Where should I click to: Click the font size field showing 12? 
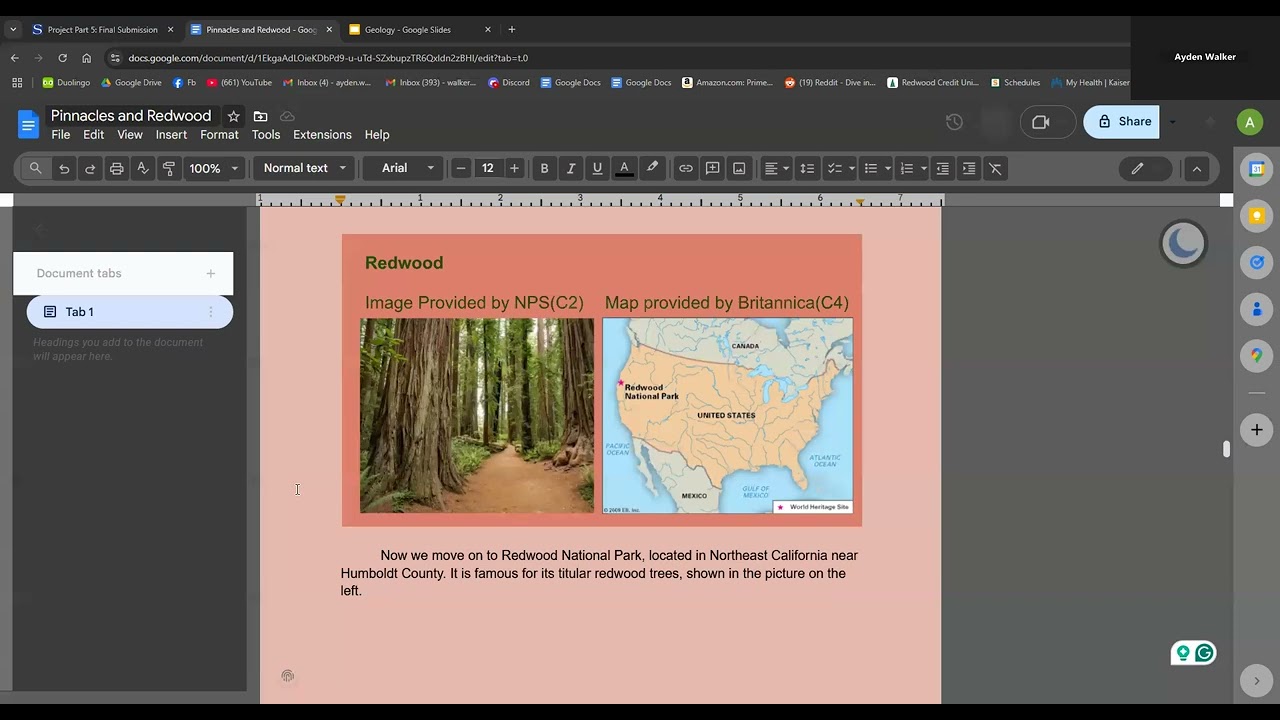[488, 168]
